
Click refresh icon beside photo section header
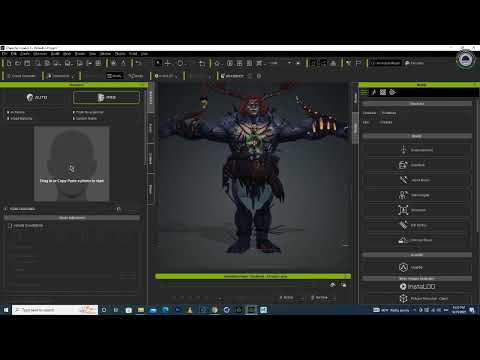[119, 209]
